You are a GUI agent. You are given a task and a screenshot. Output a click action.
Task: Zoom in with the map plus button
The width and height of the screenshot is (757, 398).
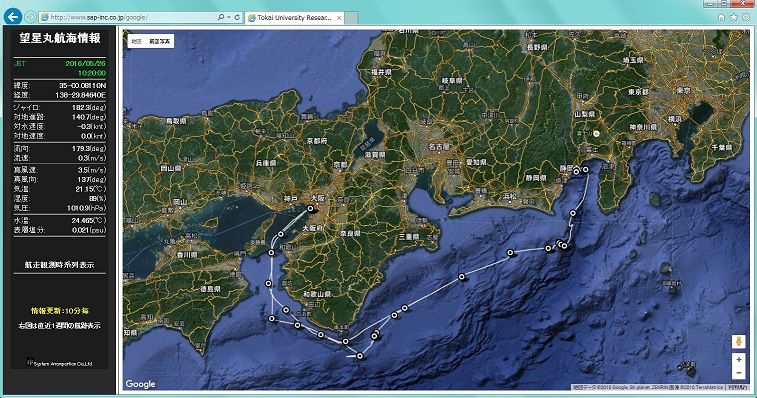point(739,359)
